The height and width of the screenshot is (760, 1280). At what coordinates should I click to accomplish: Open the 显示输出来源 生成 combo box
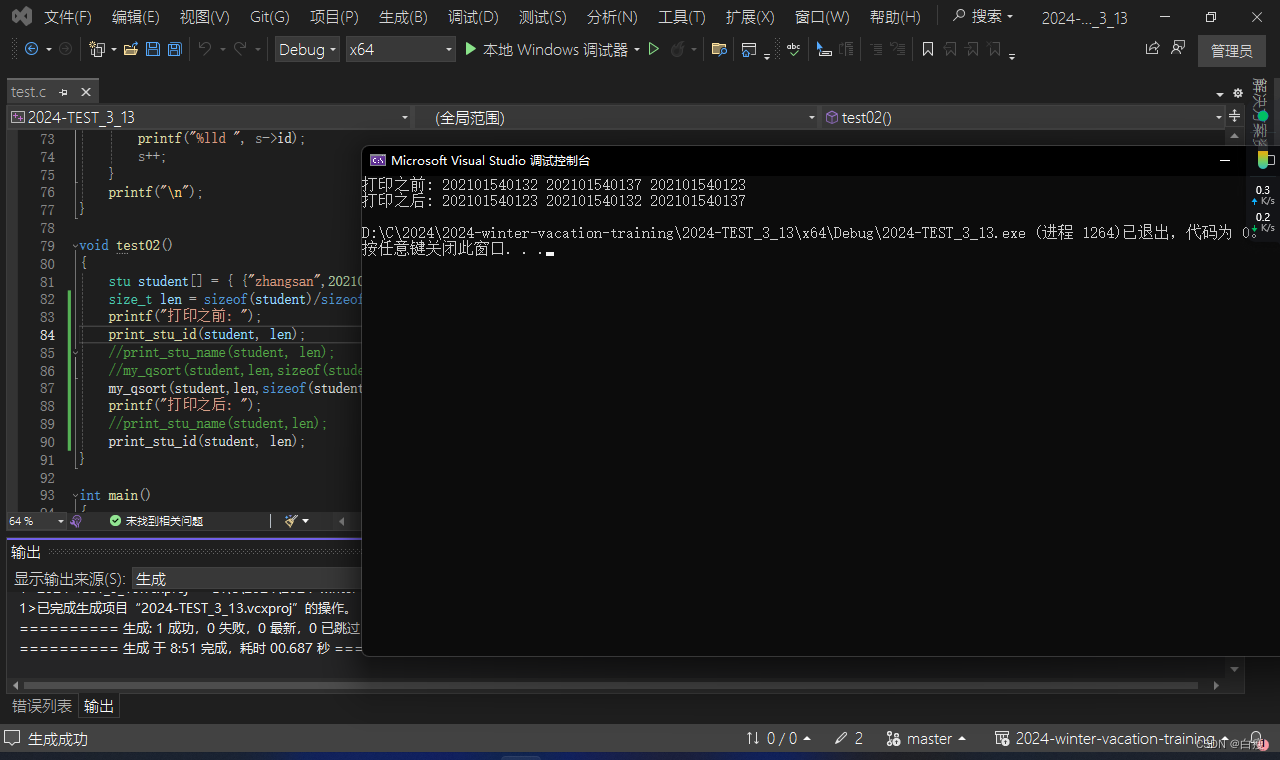pos(246,579)
